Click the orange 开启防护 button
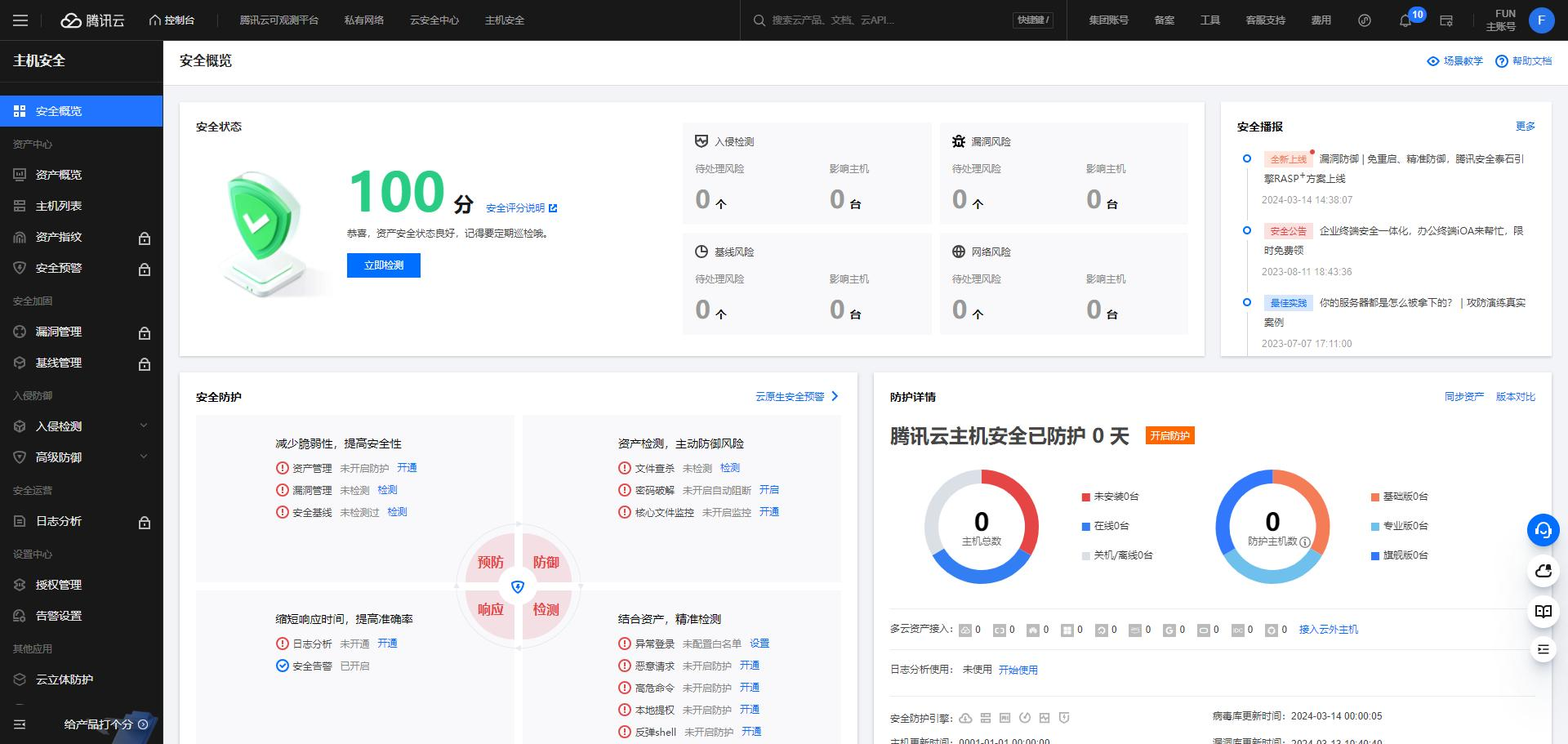 point(1170,436)
